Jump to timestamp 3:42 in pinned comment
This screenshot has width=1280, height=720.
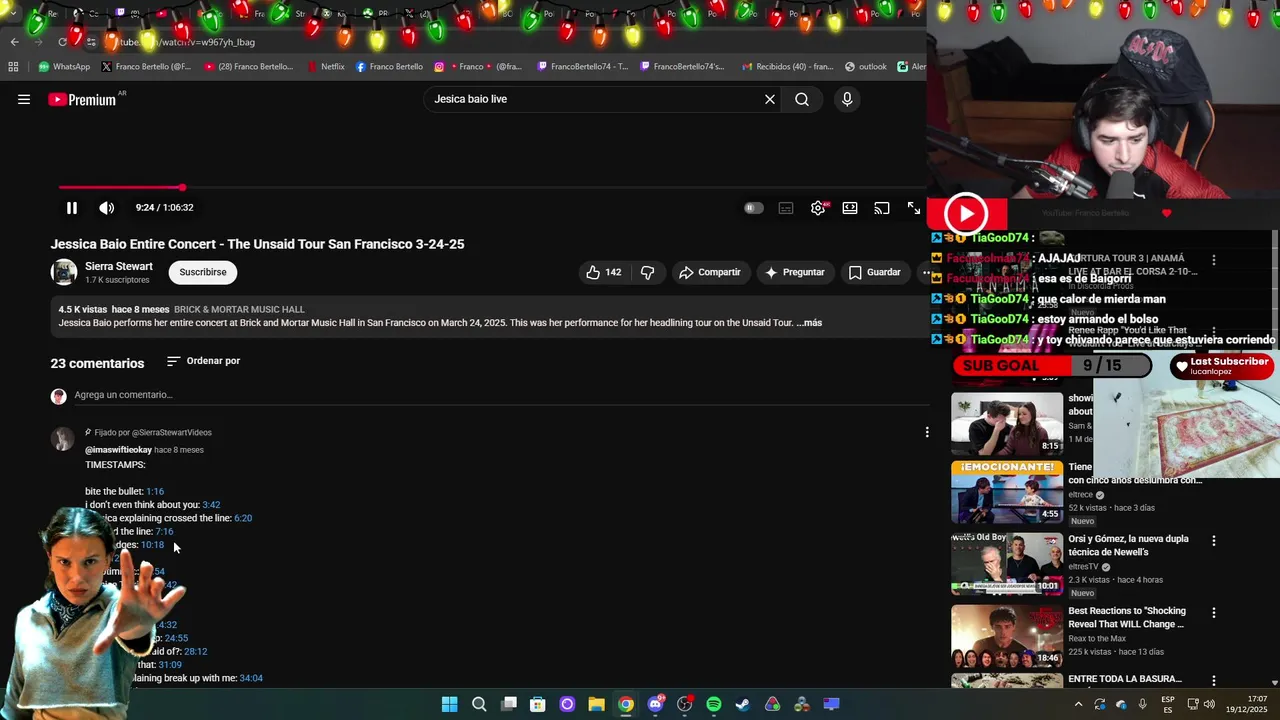[x=211, y=505]
